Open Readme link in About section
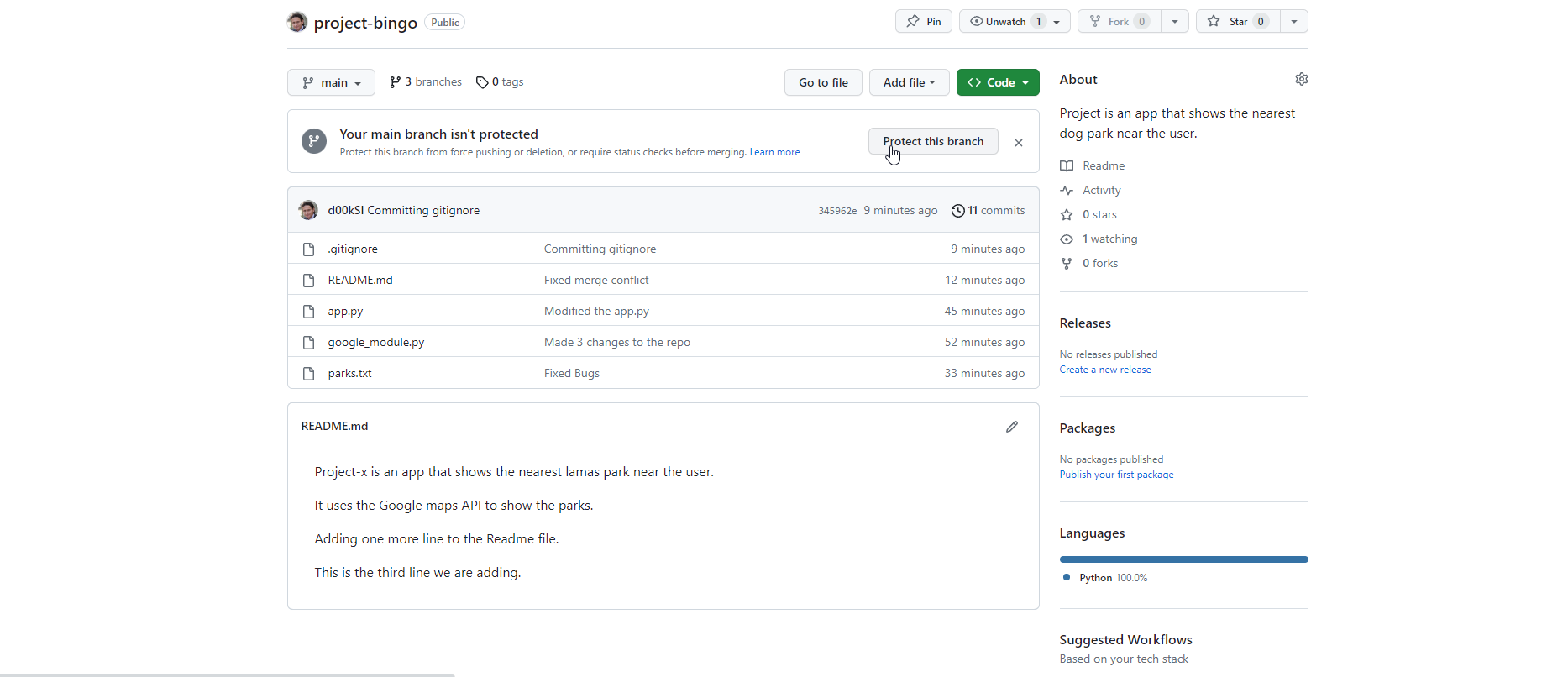The image size is (1568, 677). pos(1103,166)
